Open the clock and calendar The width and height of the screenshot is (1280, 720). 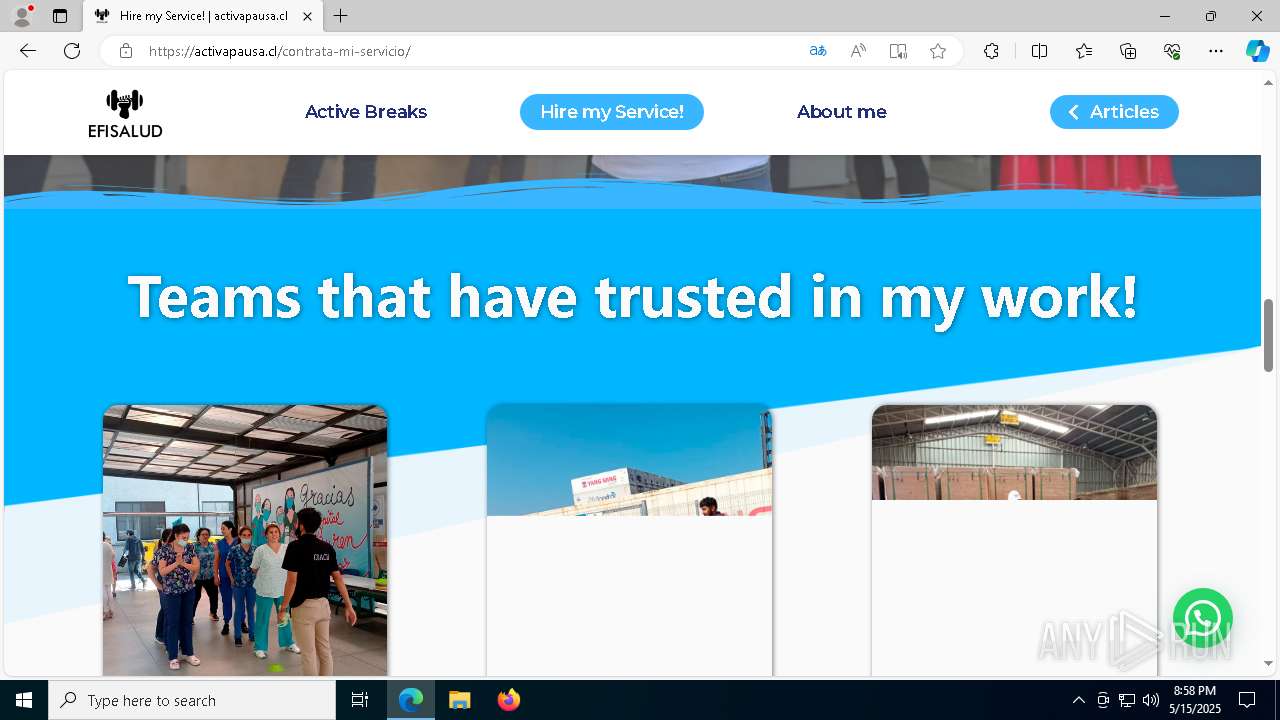1194,700
